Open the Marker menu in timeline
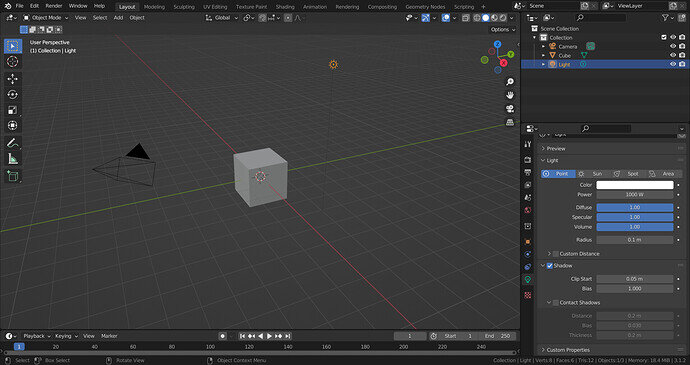The image size is (690, 365). click(109, 336)
